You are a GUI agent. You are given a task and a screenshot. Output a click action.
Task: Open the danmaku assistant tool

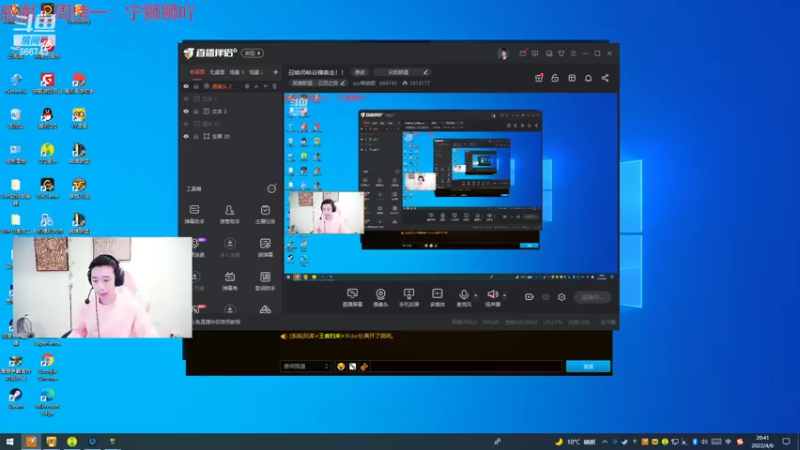point(194,214)
